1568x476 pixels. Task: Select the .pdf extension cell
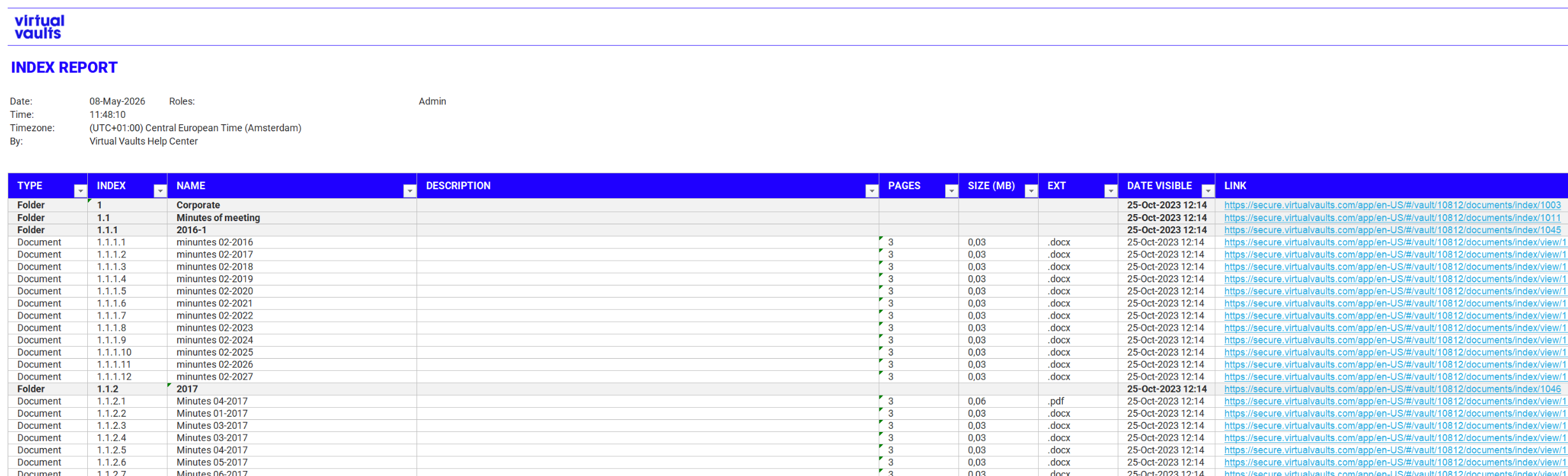click(x=1078, y=401)
